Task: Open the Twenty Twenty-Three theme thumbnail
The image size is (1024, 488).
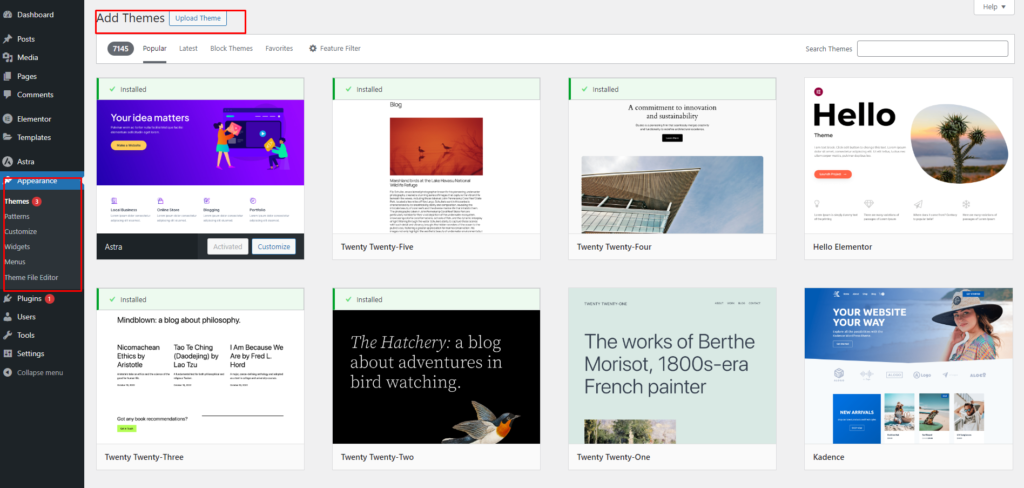Action: (x=200, y=377)
